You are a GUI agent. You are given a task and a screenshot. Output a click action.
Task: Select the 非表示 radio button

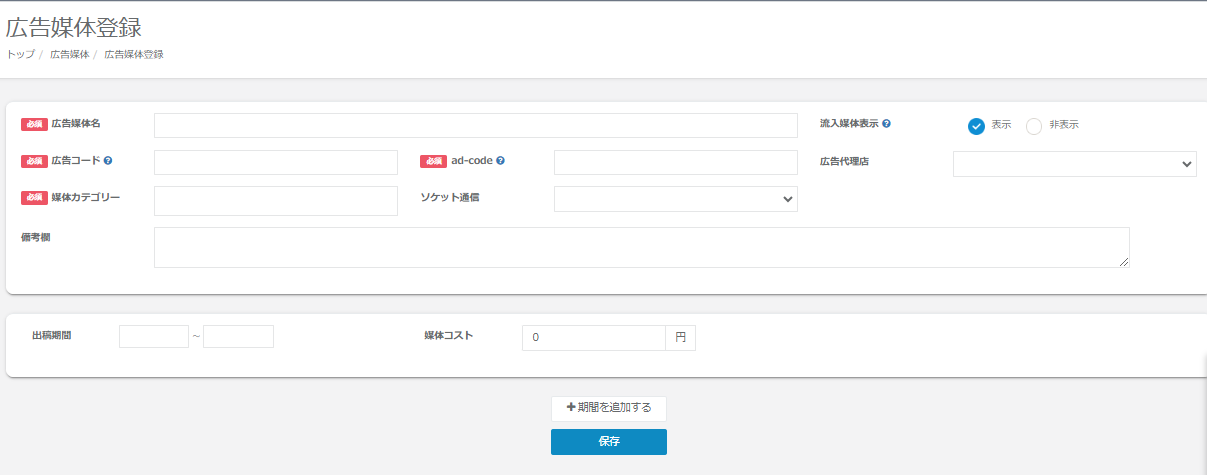pos(1034,126)
